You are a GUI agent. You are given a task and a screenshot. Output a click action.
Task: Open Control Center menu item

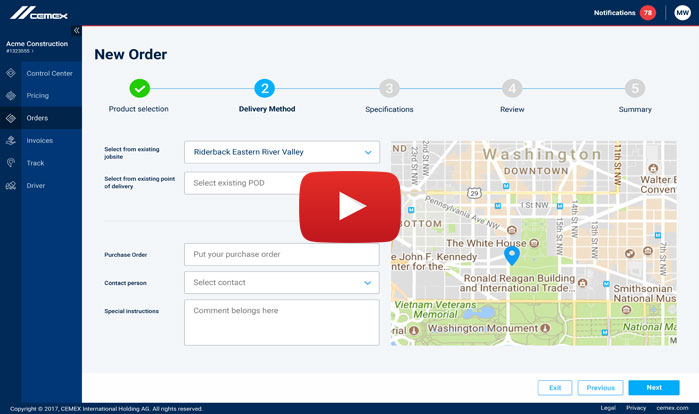[49, 73]
